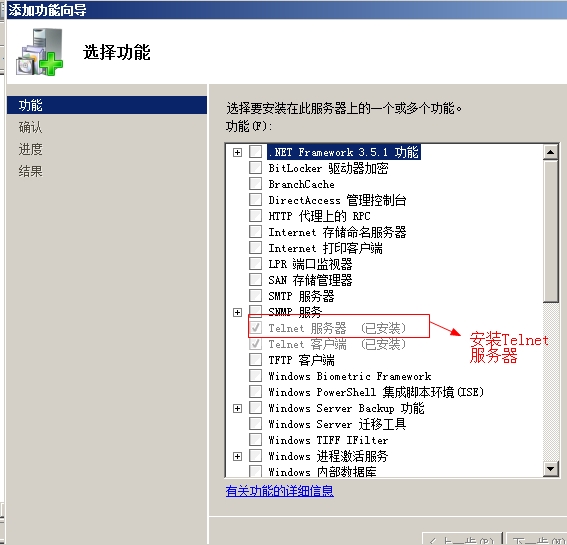Viewport: 567px width, 545px height.
Task: Tick the SMTP 服务器 checkbox
Action: 255,296
